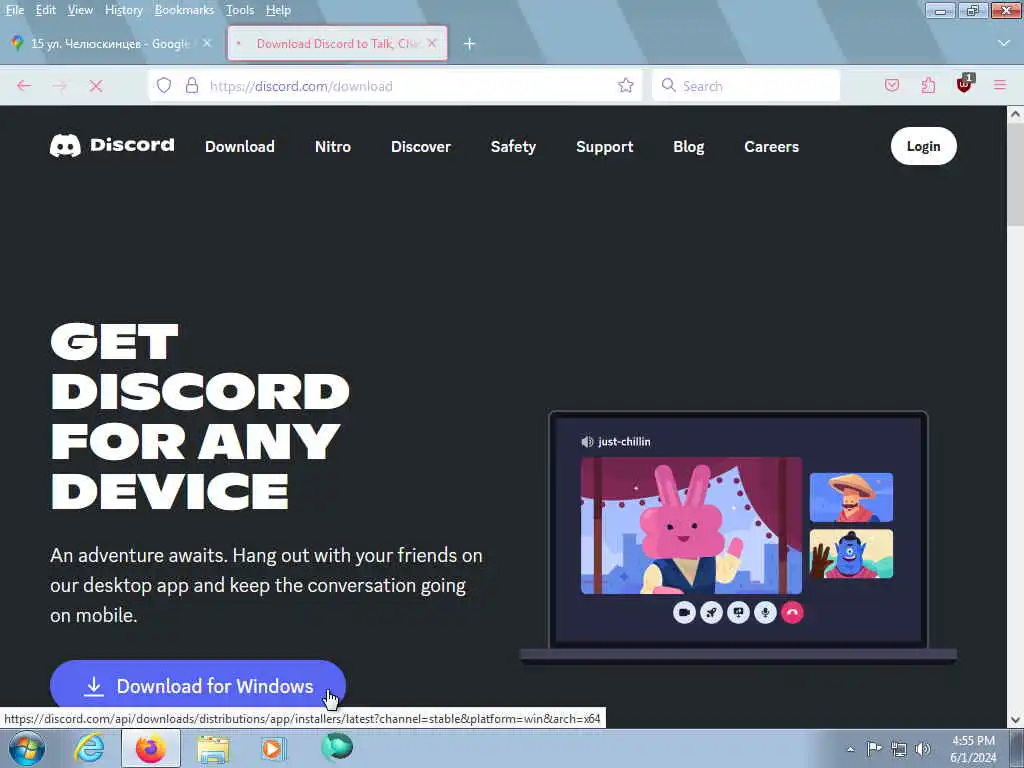The image size is (1024, 768).
Task: Open the Action Center flag icon
Action: 874,748
